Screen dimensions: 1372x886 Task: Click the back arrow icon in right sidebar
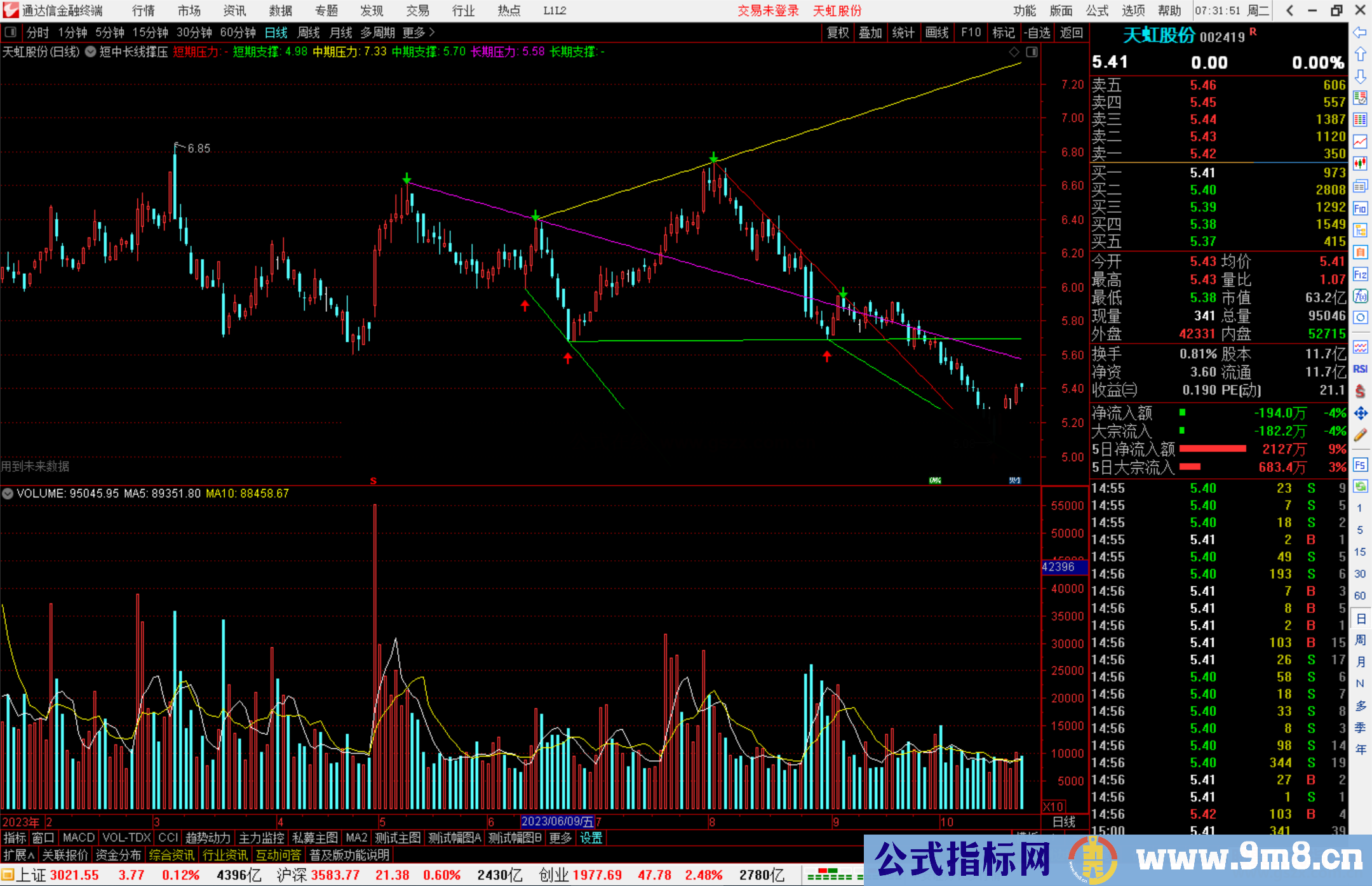1359,32
